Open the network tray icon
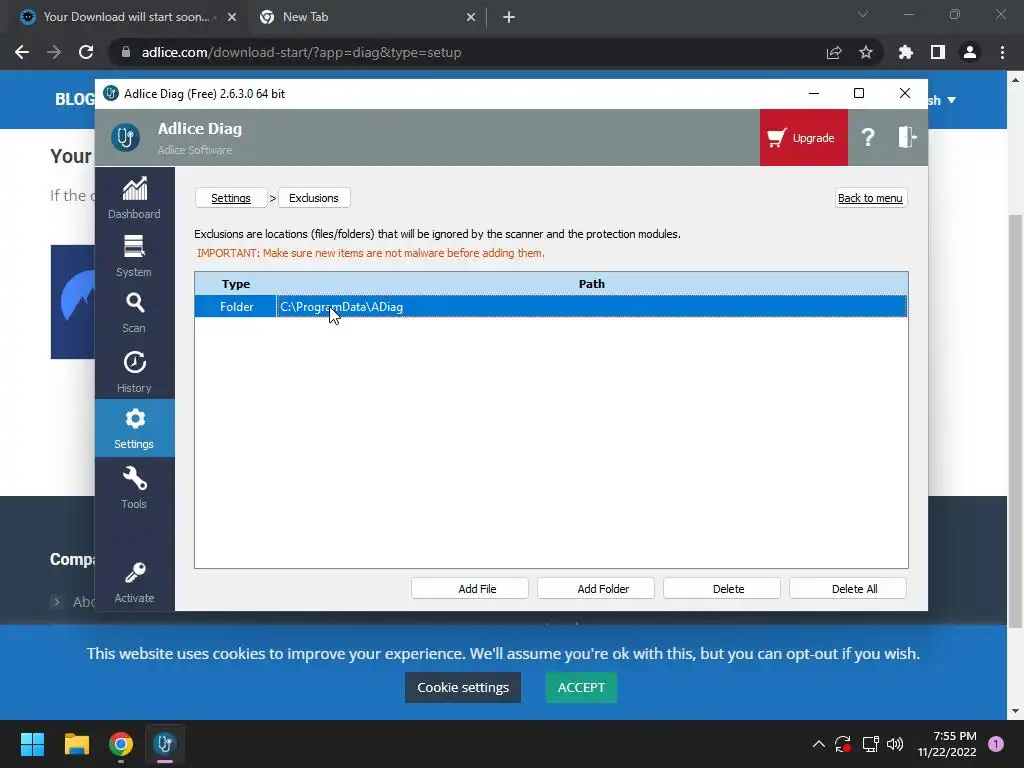 (870, 744)
